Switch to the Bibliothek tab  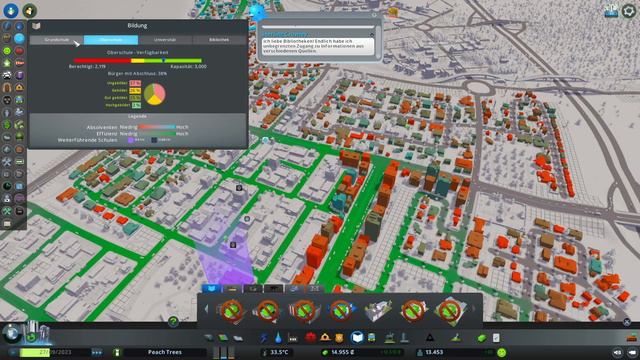point(219,40)
